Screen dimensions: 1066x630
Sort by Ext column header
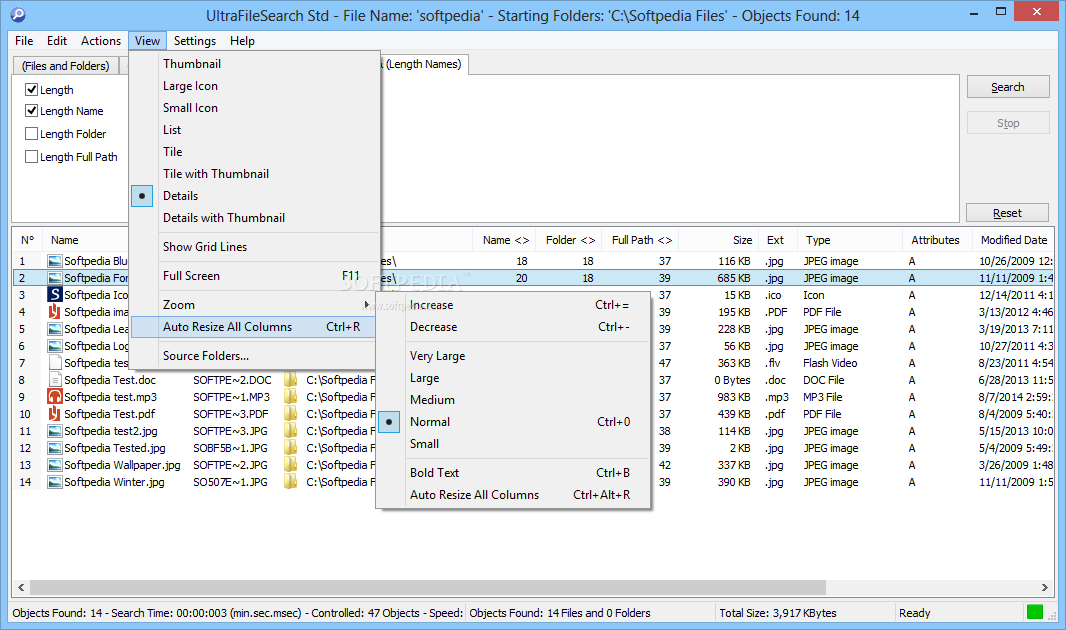tap(777, 240)
